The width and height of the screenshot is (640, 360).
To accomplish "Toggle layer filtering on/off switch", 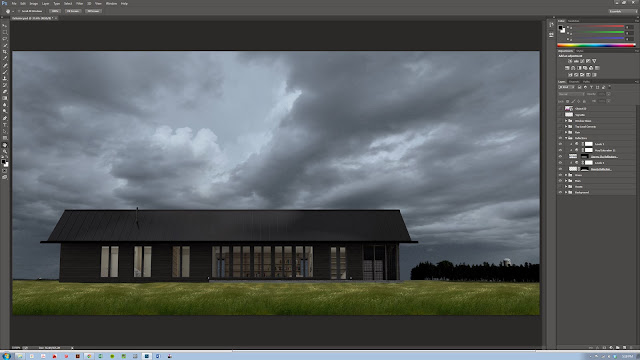I will point(609,87).
